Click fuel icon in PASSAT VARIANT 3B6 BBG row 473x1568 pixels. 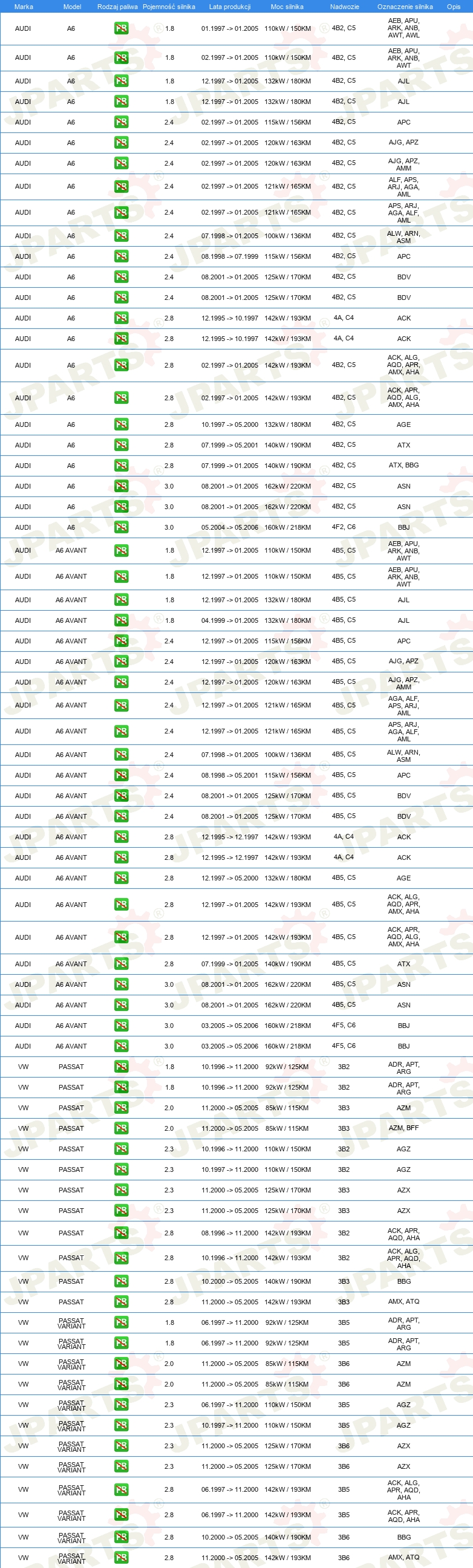(x=121, y=1537)
